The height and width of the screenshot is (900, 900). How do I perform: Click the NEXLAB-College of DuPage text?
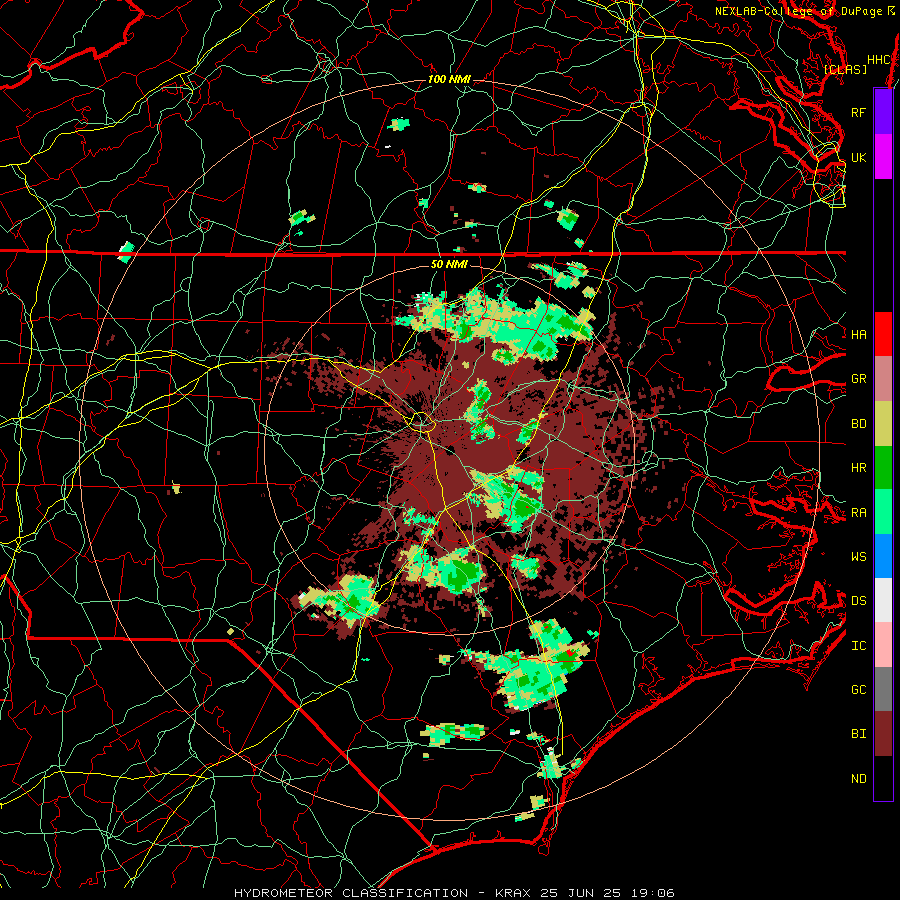click(798, 11)
